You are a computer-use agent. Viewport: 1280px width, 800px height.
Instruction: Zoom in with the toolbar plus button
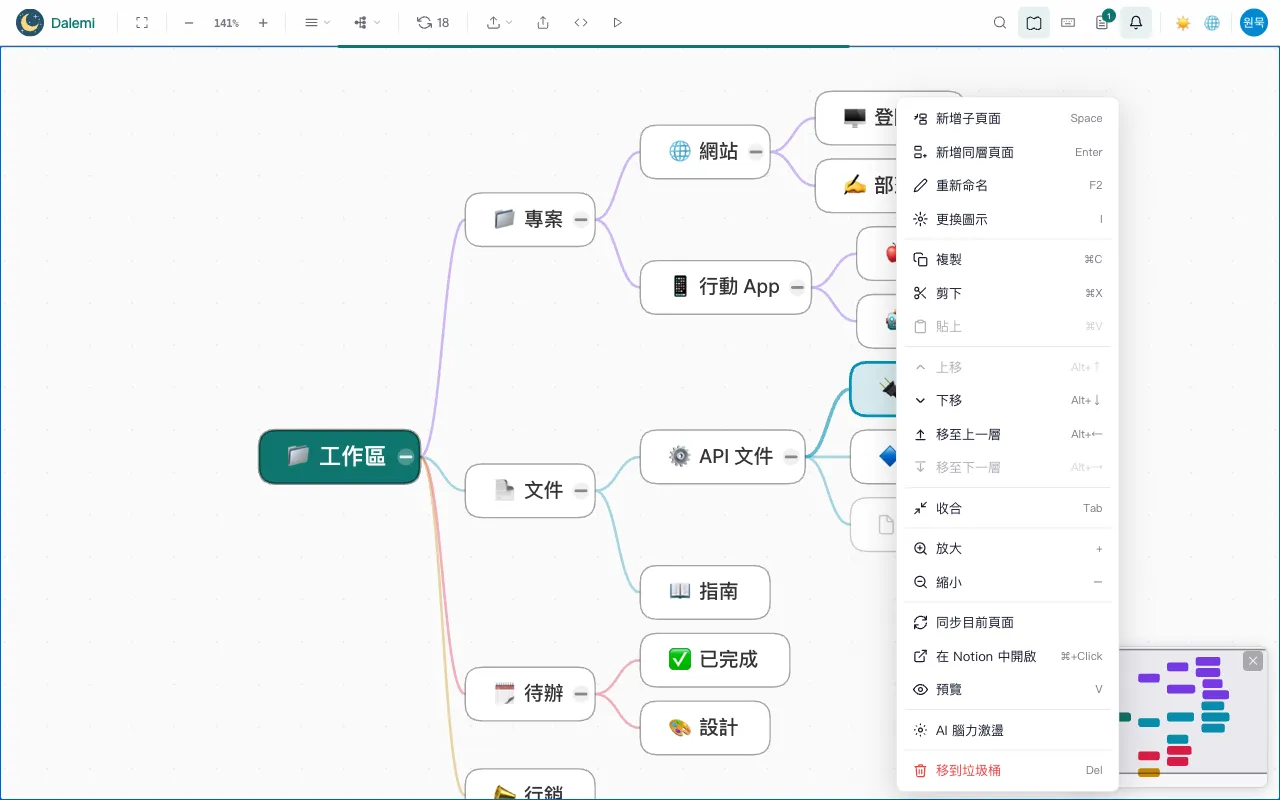(x=263, y=22)
